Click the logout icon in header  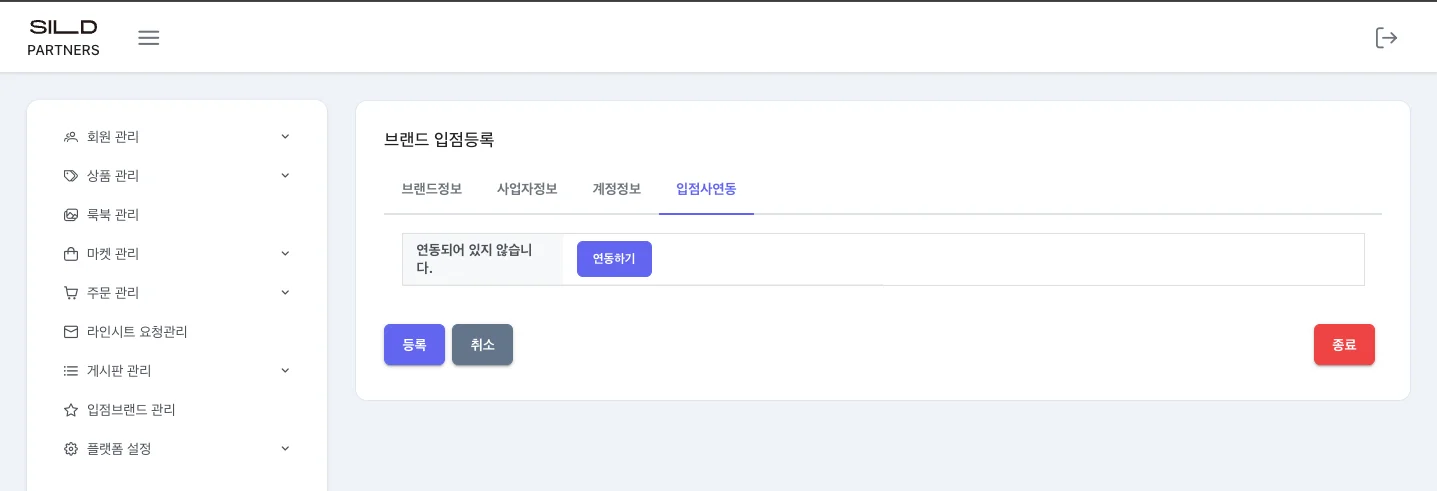1386,38
